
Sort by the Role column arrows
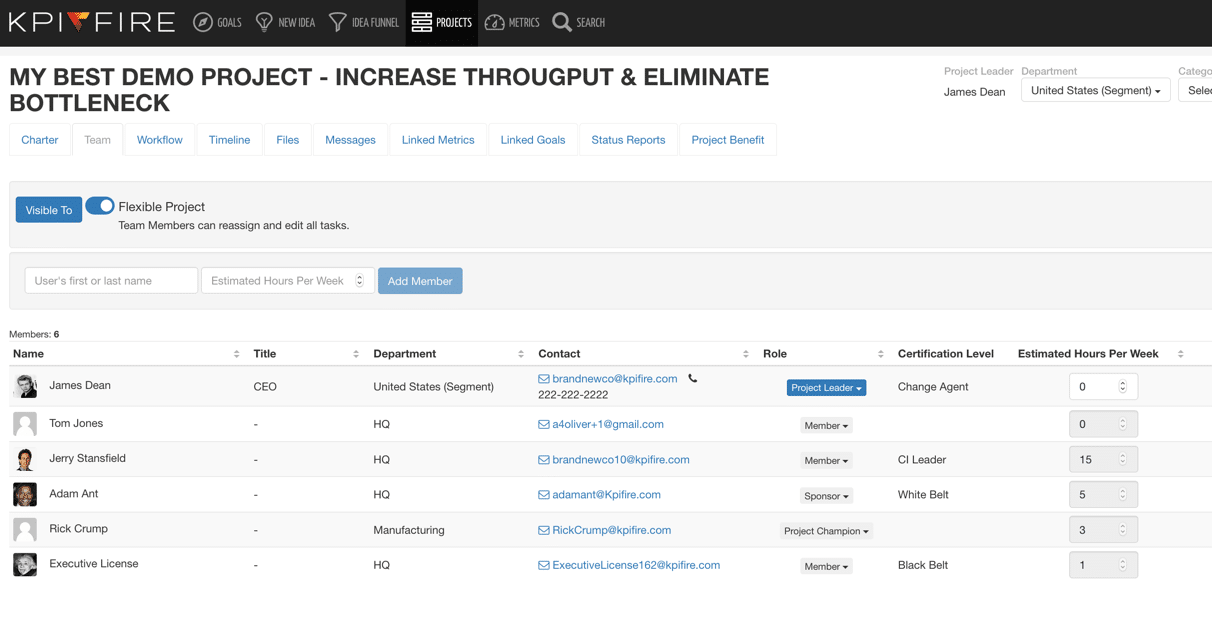pyautogui.click(x=880, y=354)
